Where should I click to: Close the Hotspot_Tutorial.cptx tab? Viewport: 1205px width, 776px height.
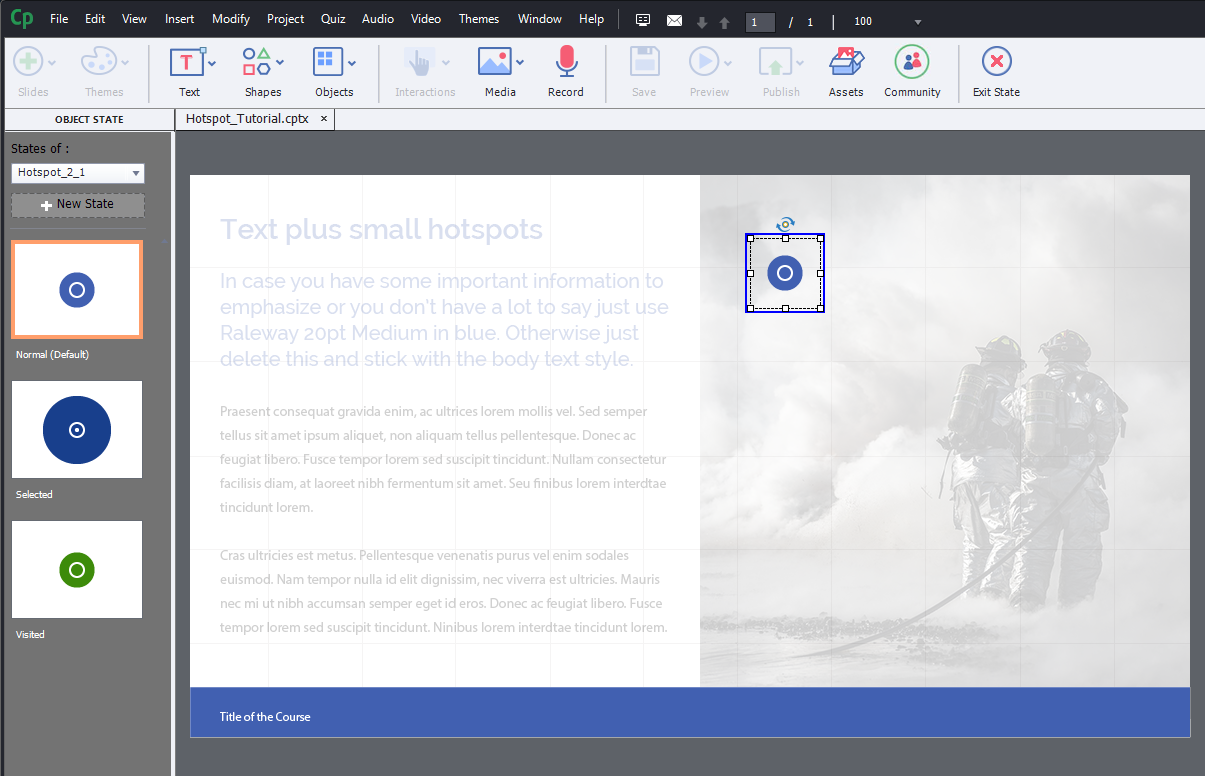pyautogui.click(x=324, y=118)
